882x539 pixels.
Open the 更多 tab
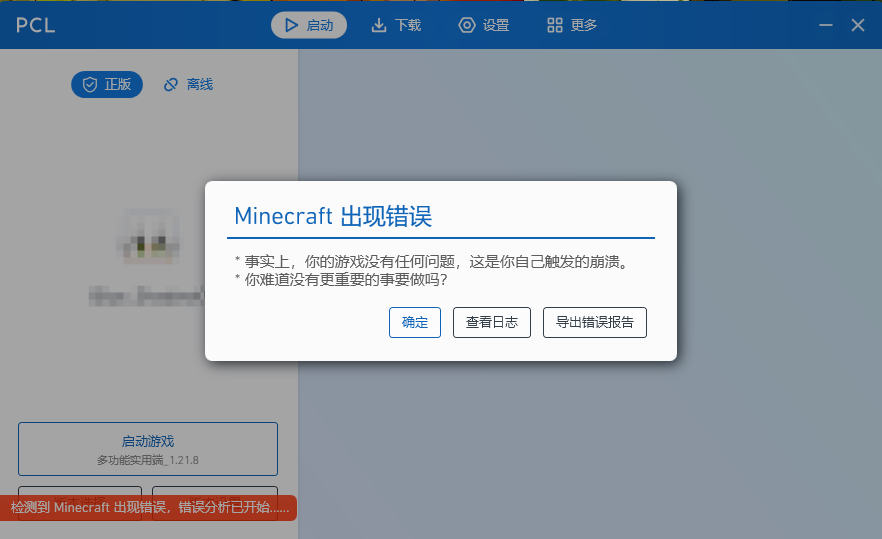click(572, 25)
